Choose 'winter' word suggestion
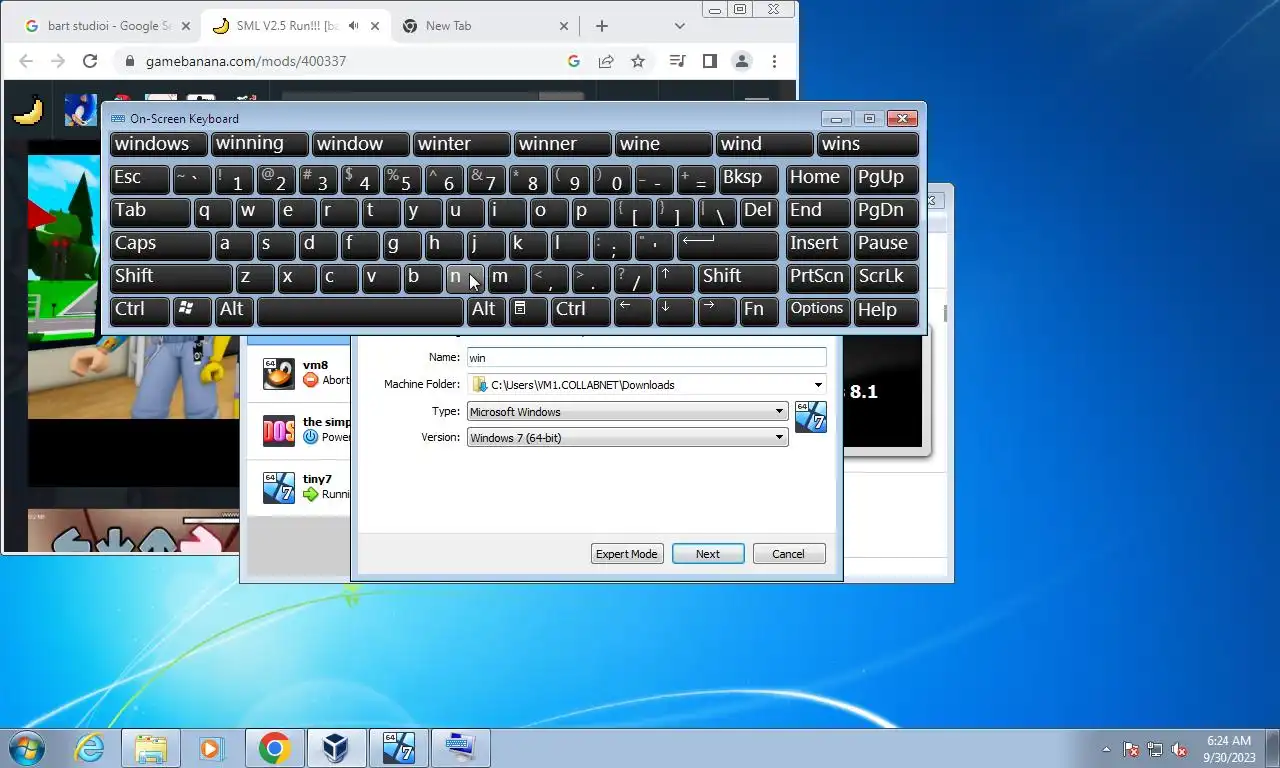The width and height of the screenshot is (1280, 768). pos(462,145)
